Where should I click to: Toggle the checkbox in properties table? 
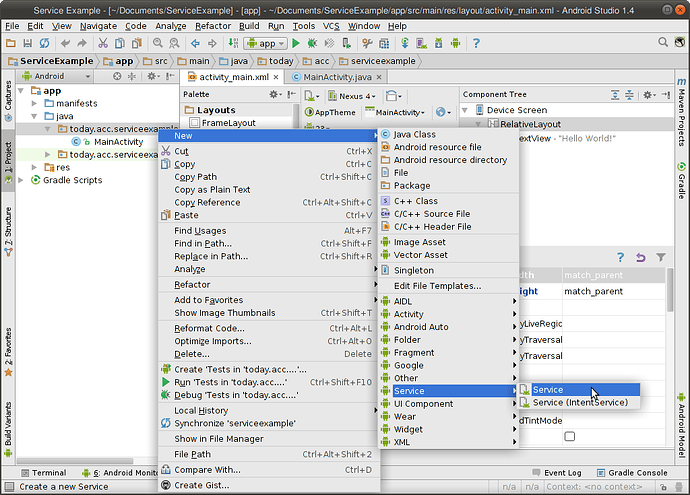click(569, 436)
